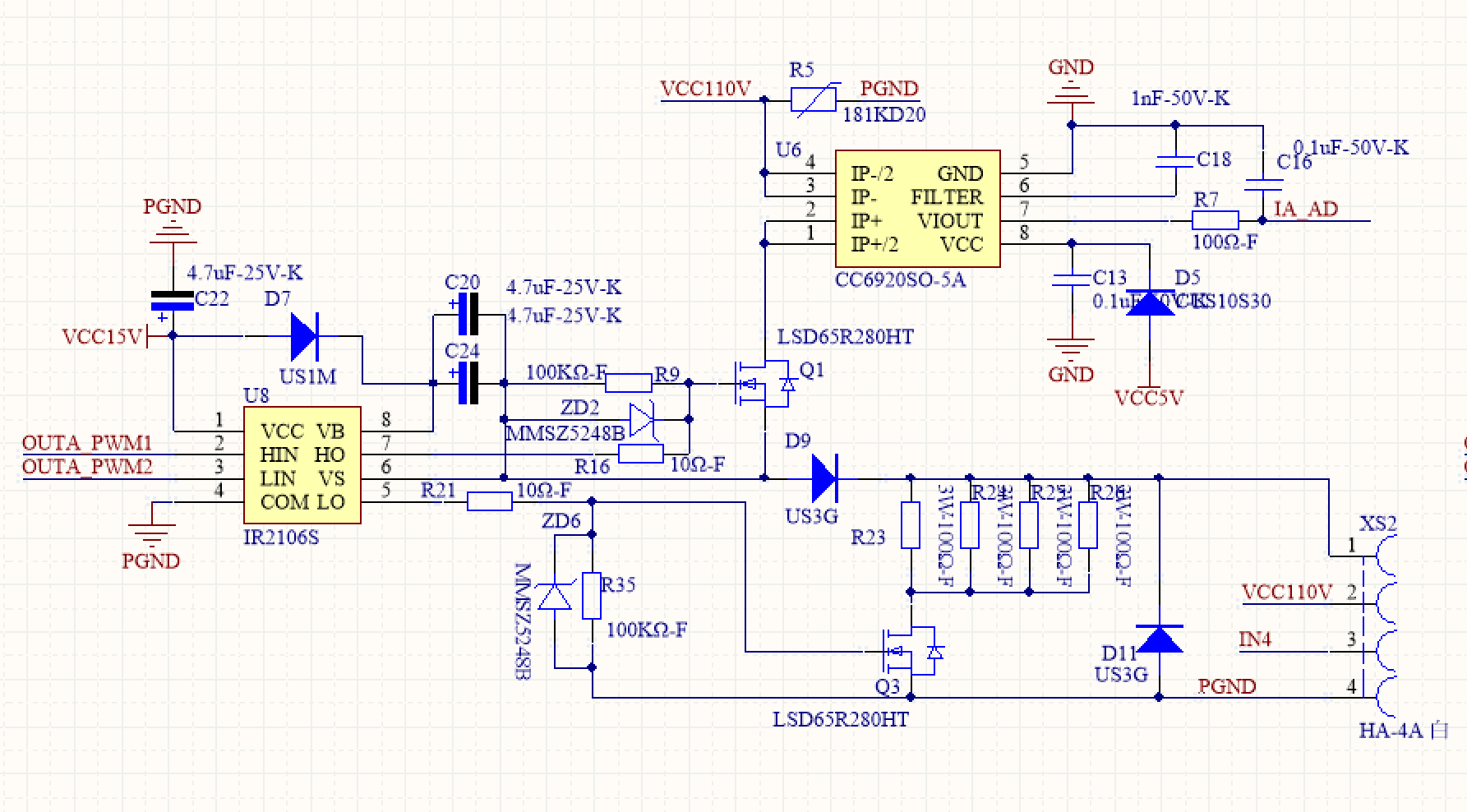The width and height of the screenshot is (1467, 812).
Task: Pick the Q1 MOSFET symbol
Action: pos(765,383)
